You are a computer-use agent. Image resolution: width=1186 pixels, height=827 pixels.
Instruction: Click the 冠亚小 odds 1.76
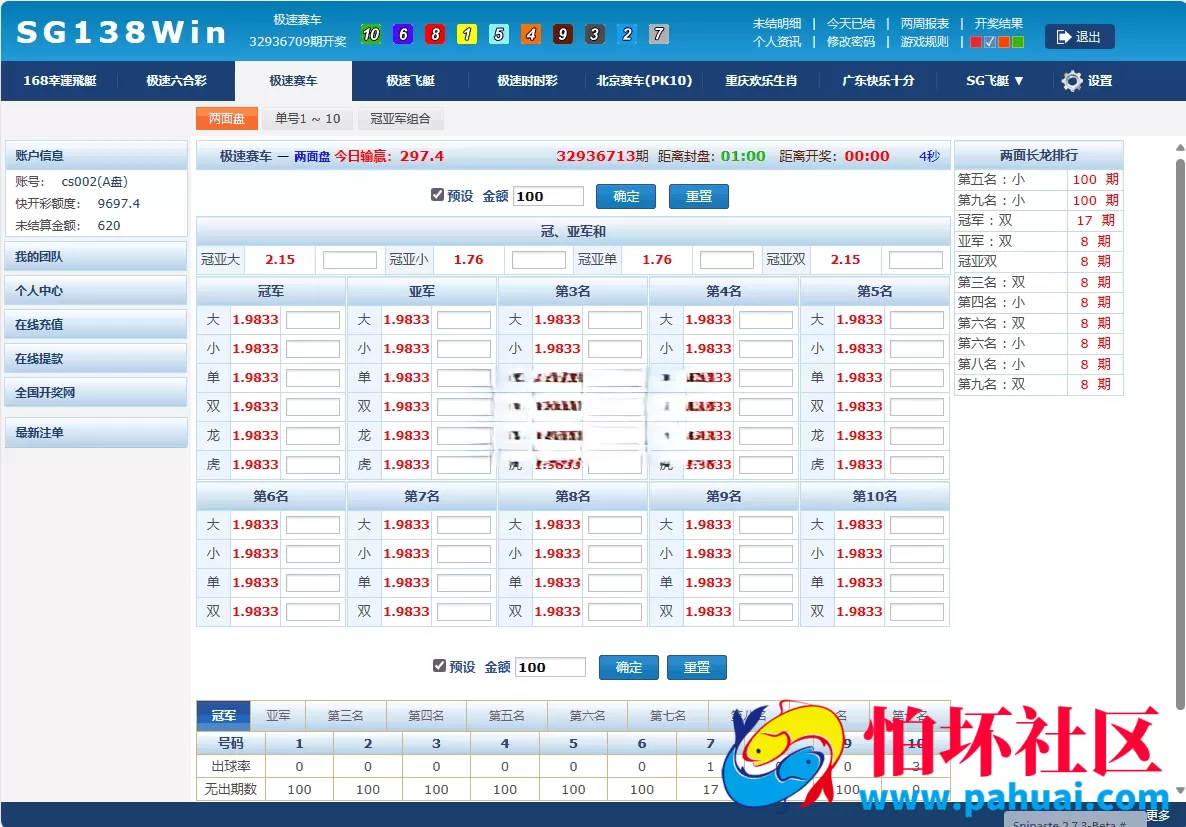[x=468, y=260]
